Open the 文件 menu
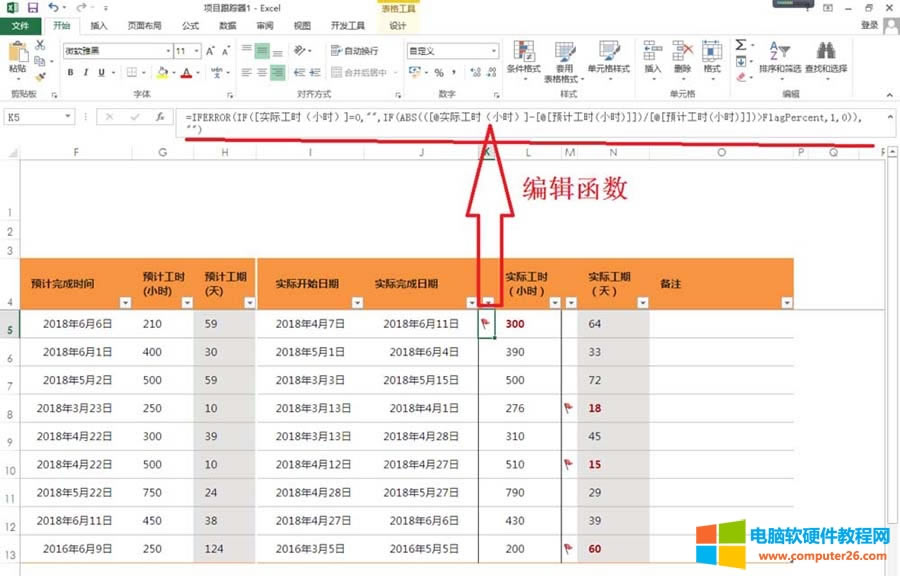Screen dimensions: 900x576 click(20, 26)
